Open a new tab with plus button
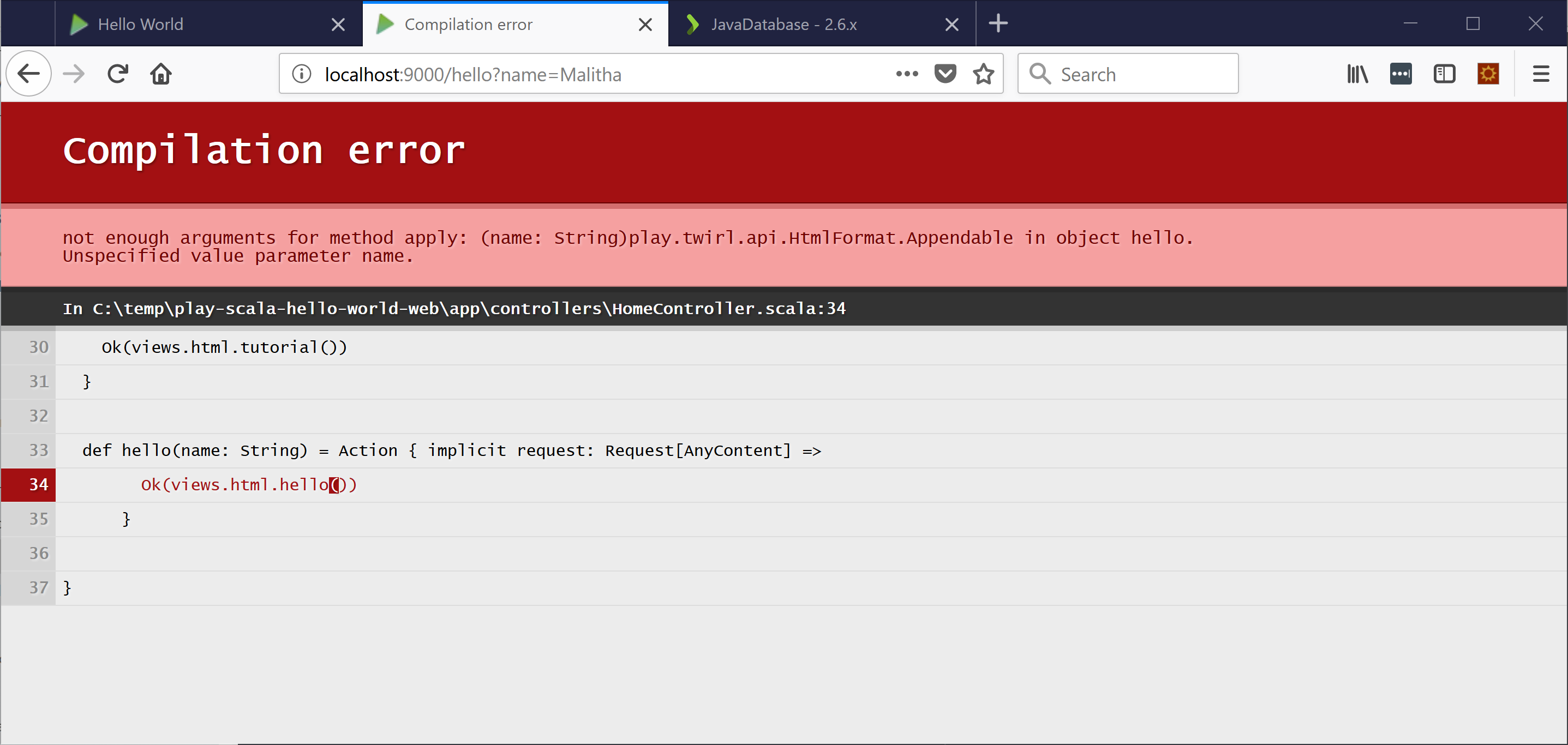The width and height of the screenshot is (1568, 745). pos(998,24)
